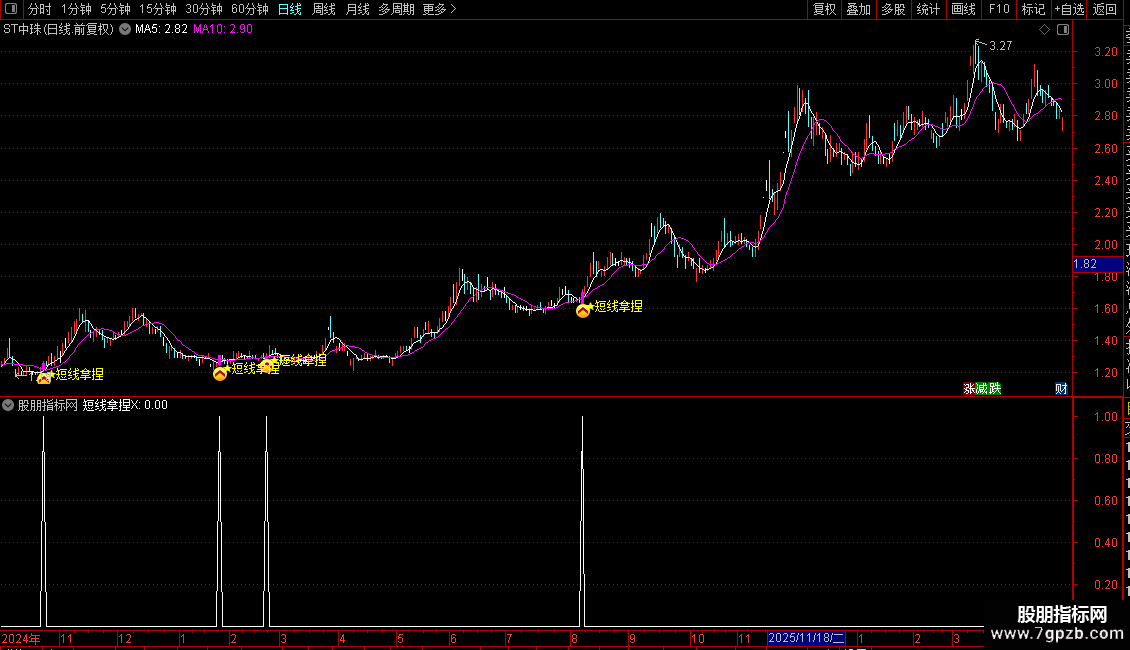Image resolution: width=1130 pixels, height=650 pixels.
Task: Select the 30分钟 period tab
Action: (x=204, y=9)
